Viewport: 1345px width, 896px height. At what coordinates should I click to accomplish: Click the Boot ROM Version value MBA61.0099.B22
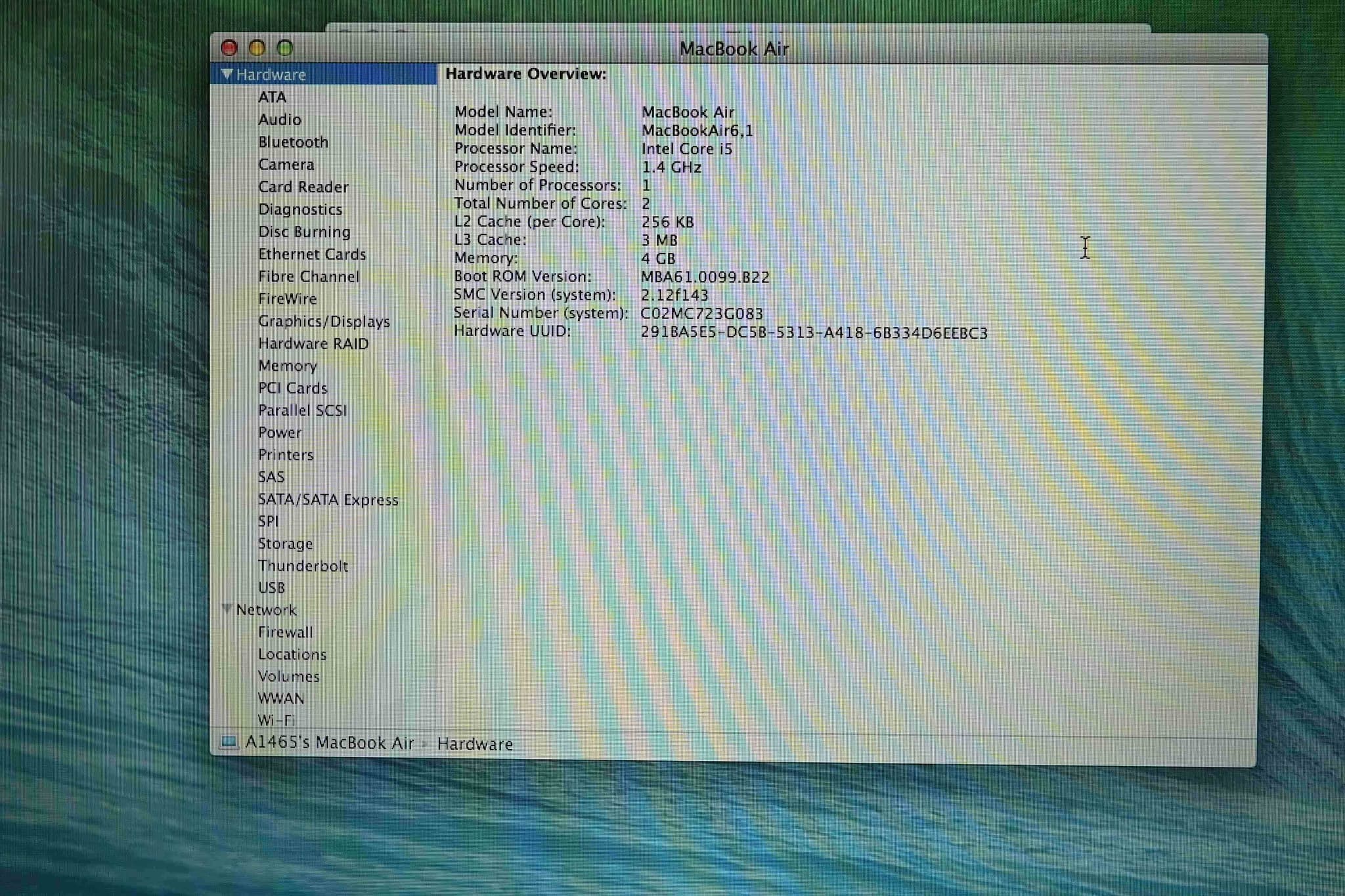tap(705, 277)
